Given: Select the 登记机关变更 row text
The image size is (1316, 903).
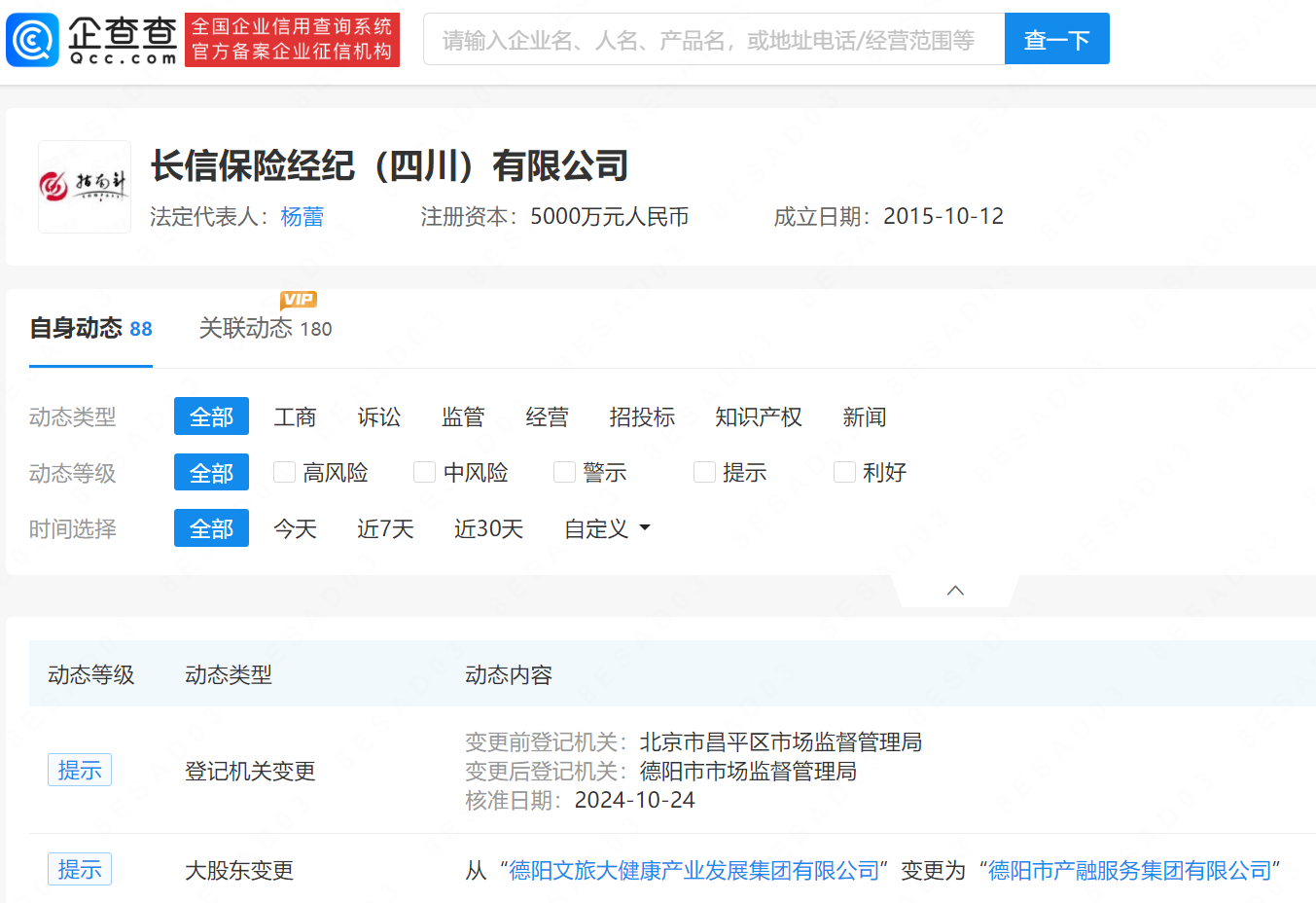Looking at the screenshot, I should click(250, 771).
